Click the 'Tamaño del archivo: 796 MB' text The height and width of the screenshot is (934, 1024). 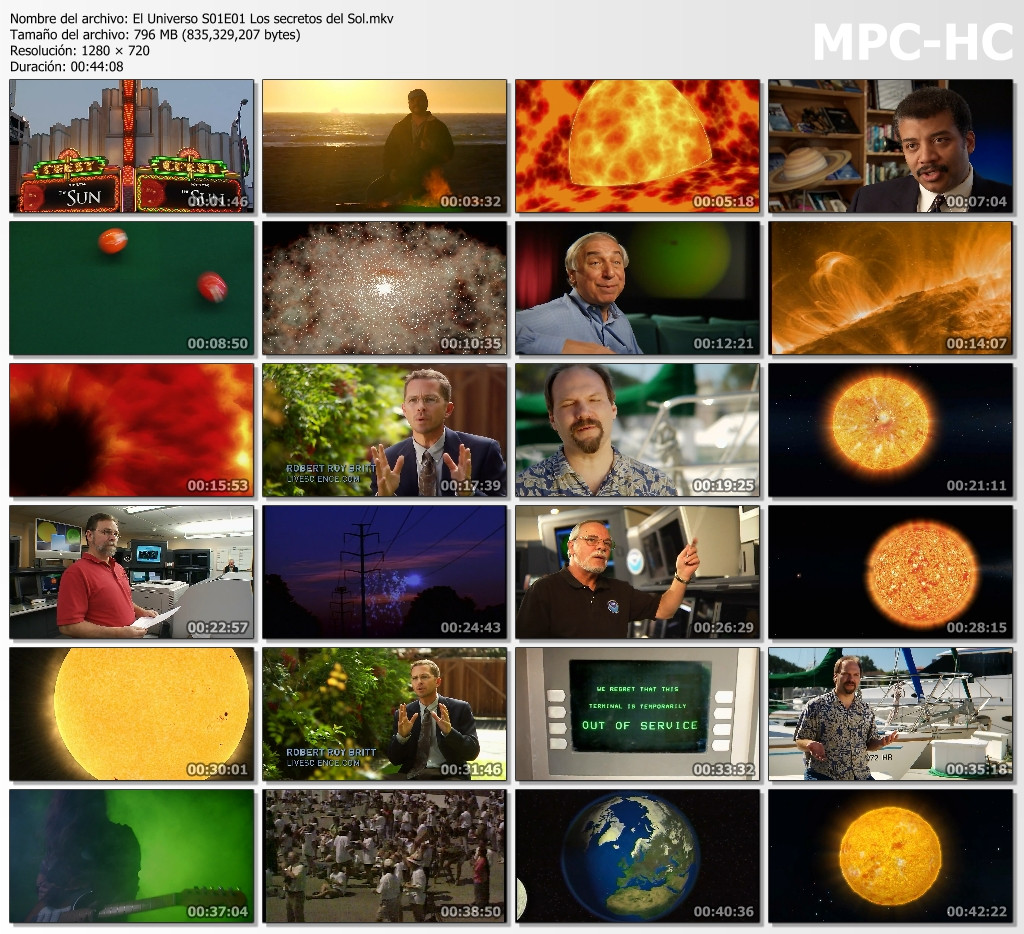click(155, 35)
